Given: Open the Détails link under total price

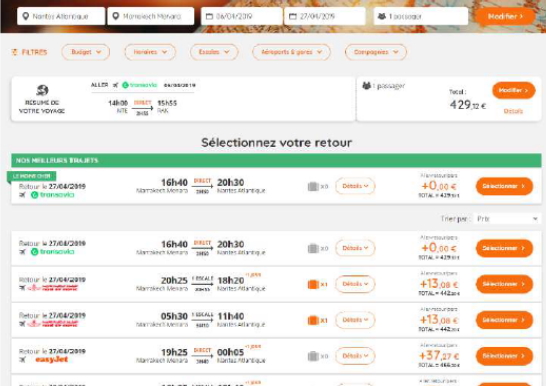Looking at the screenshot, I should [x=513, y=111].
